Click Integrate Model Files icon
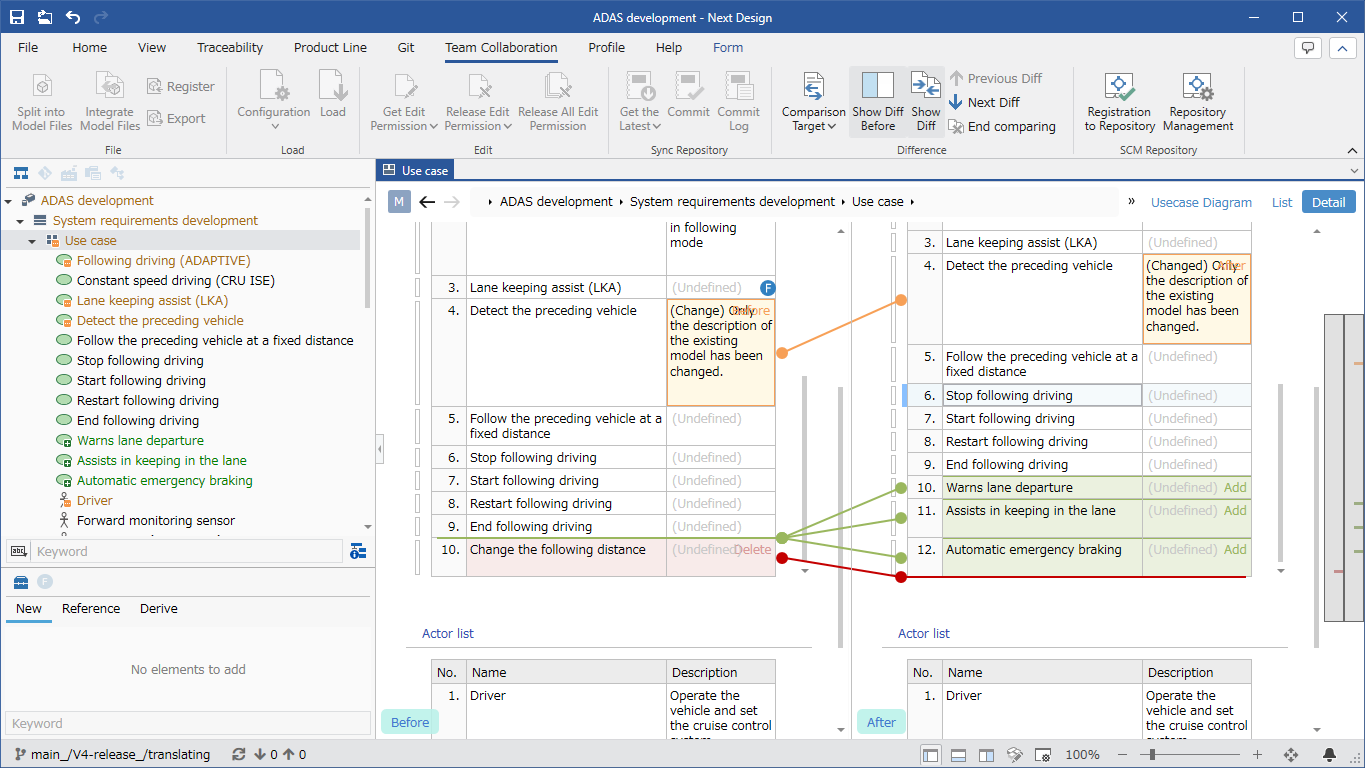Image resolution: width=1365 pixels, height=768 pixels. pyautogui.click(x=109, y=85)
